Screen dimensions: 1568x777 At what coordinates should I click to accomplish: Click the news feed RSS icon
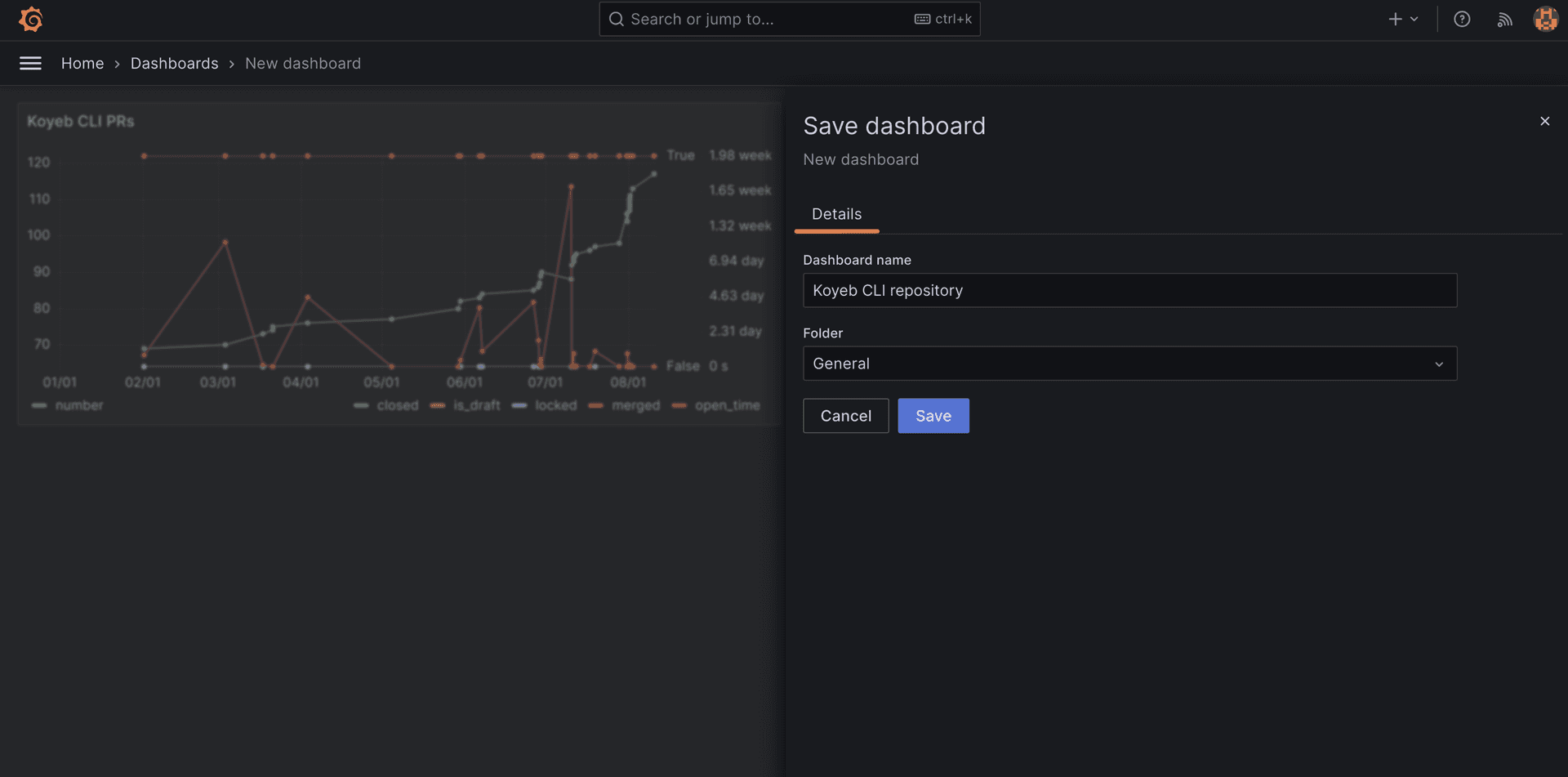click(1504, 19)
